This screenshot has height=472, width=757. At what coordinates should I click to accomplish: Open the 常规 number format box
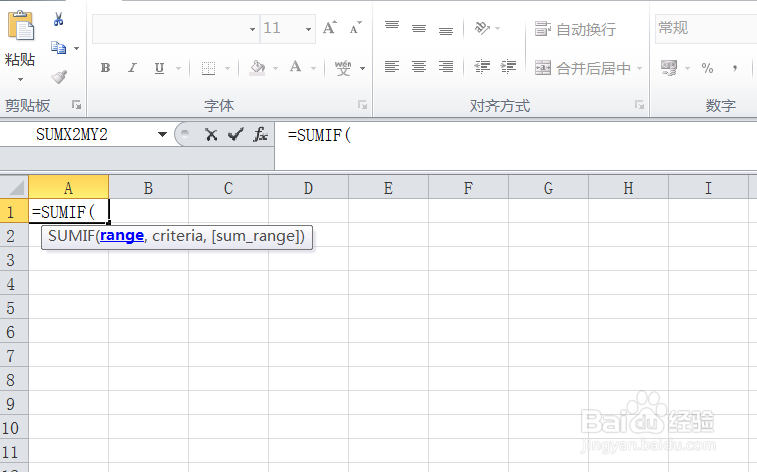(x=706, y=28)
